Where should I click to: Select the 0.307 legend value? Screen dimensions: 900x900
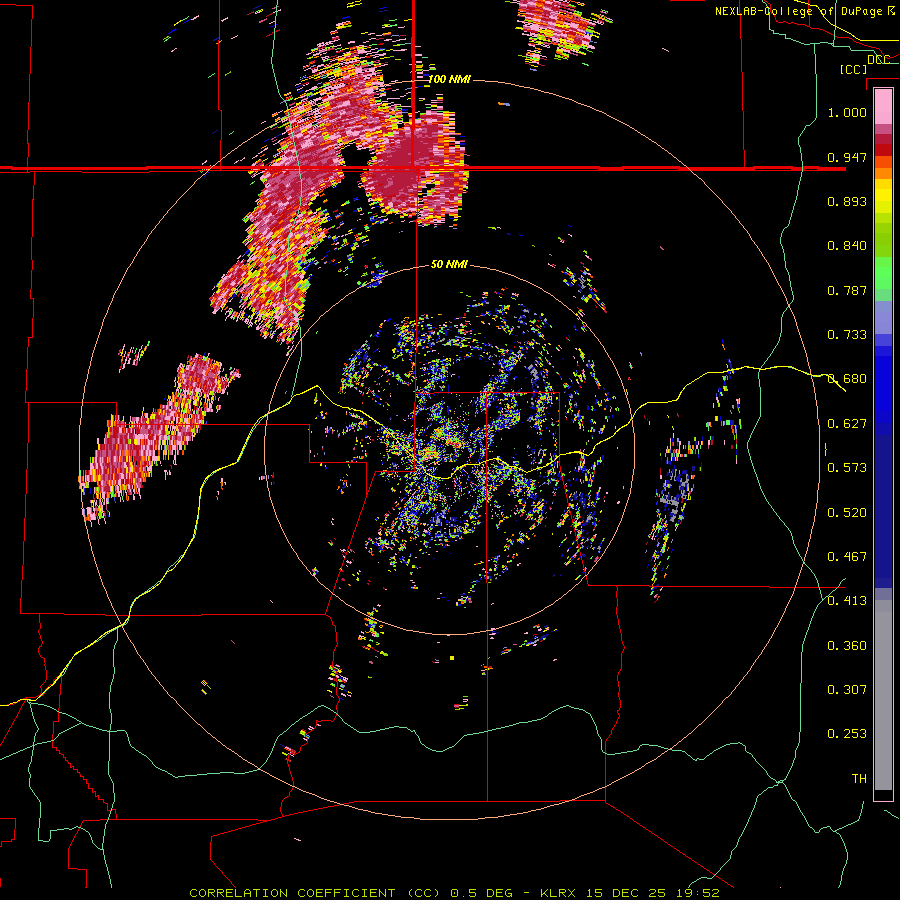coord(847,689)
